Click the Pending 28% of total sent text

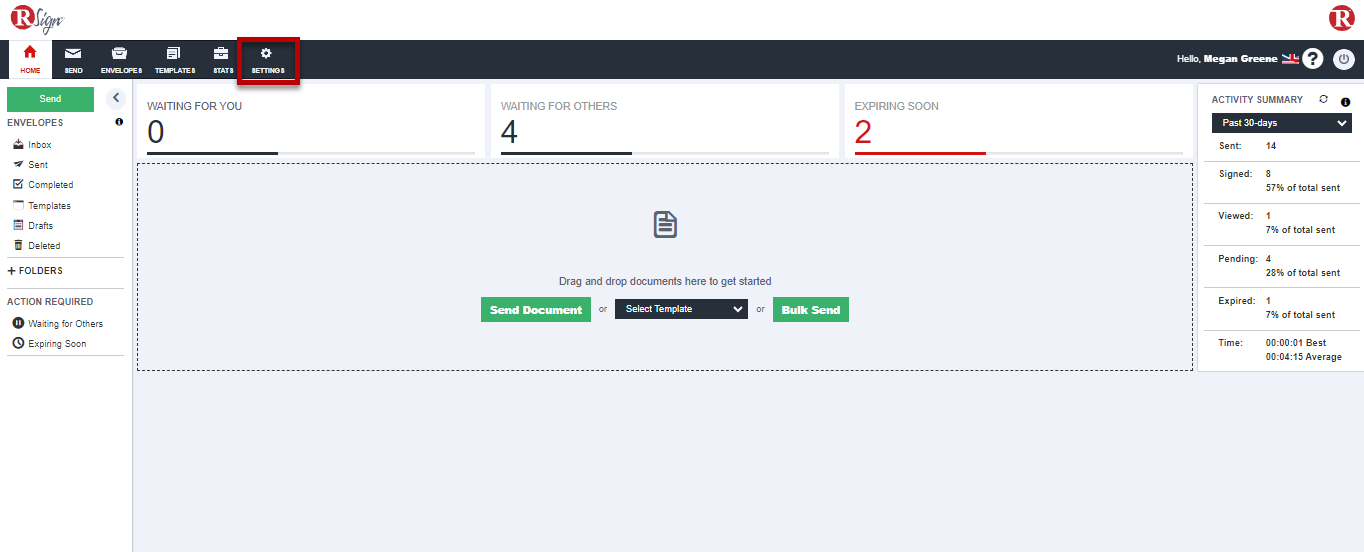(x=1303, y=273)
